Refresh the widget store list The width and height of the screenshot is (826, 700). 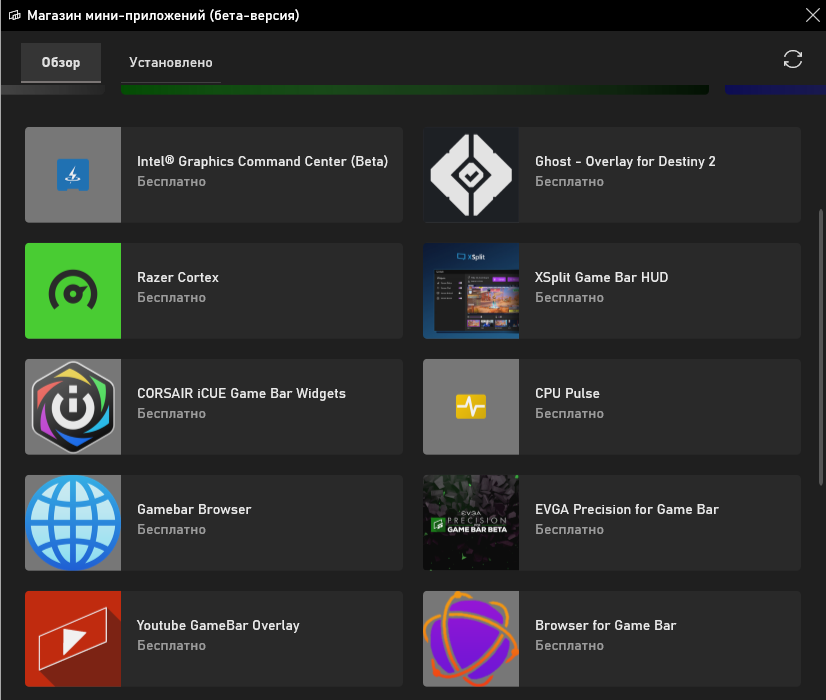pyautogui.click(x=792, y=59)
